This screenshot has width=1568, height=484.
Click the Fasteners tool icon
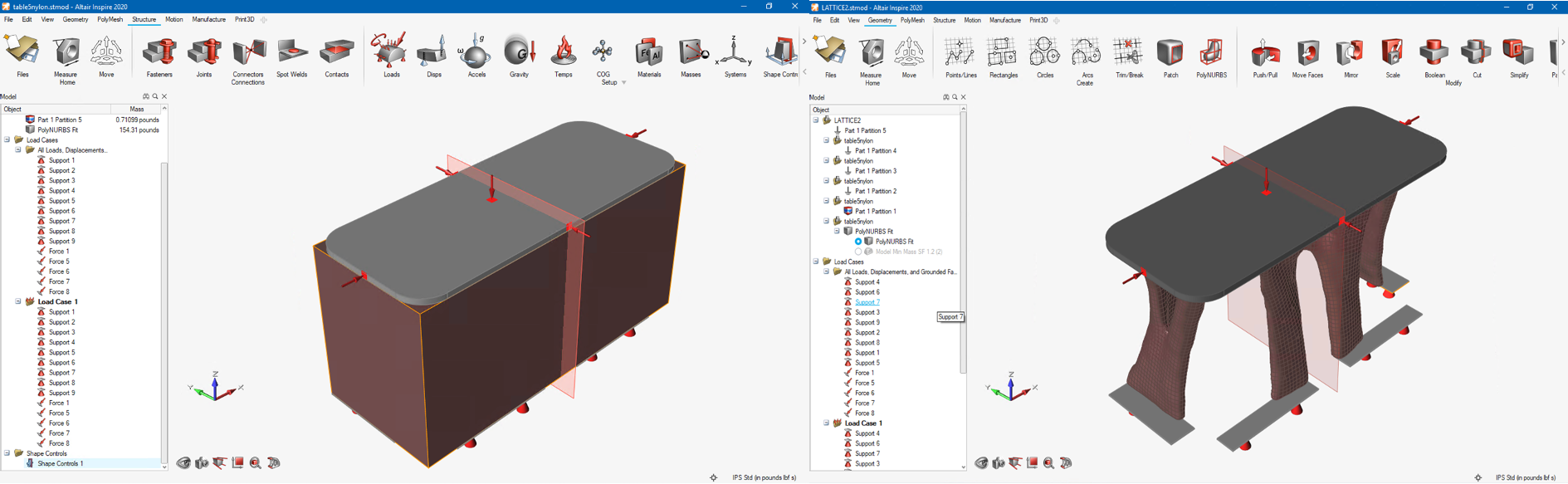click(159, 56)
